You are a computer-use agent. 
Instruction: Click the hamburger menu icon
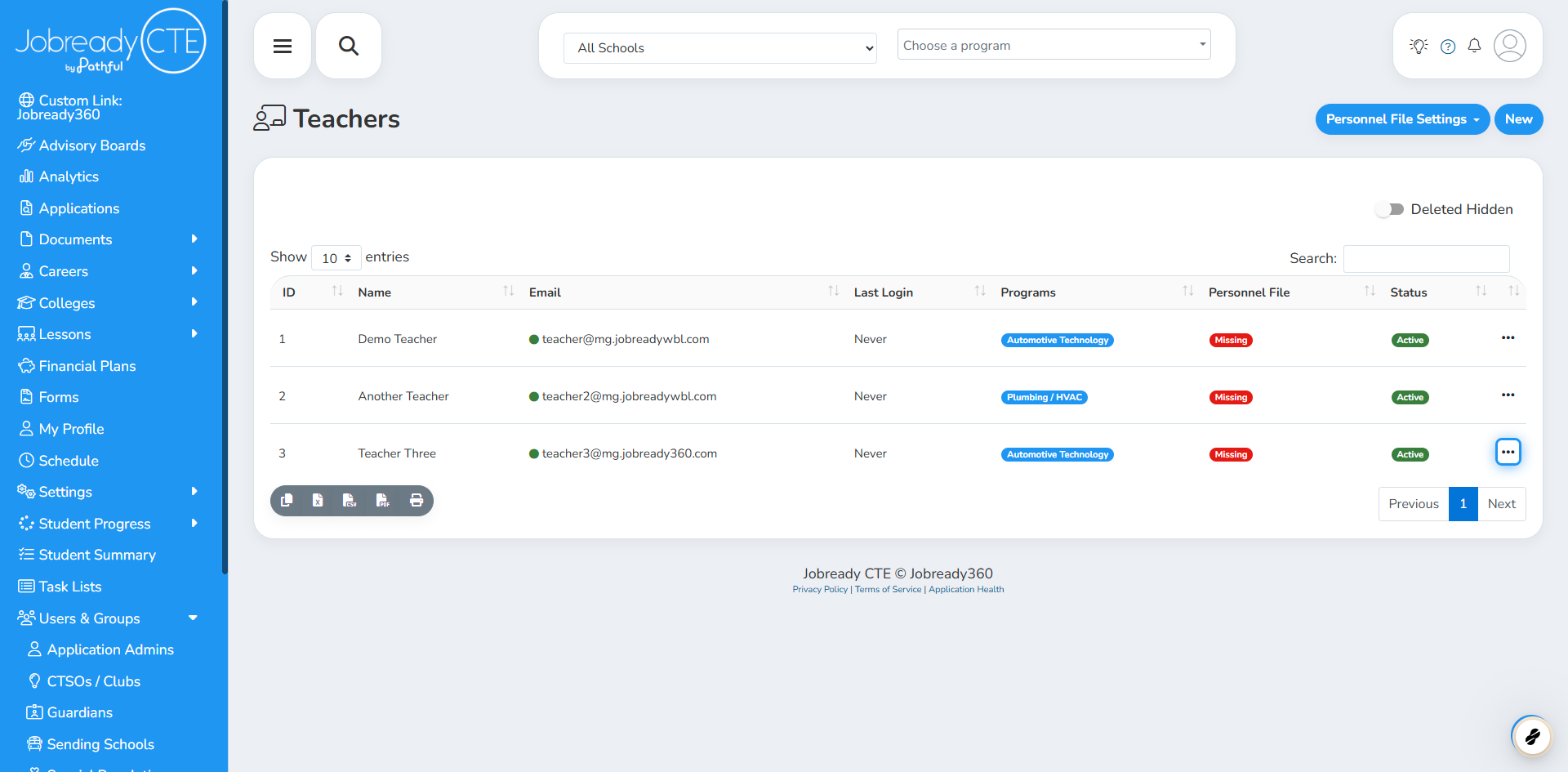click(x=283, y=46)
